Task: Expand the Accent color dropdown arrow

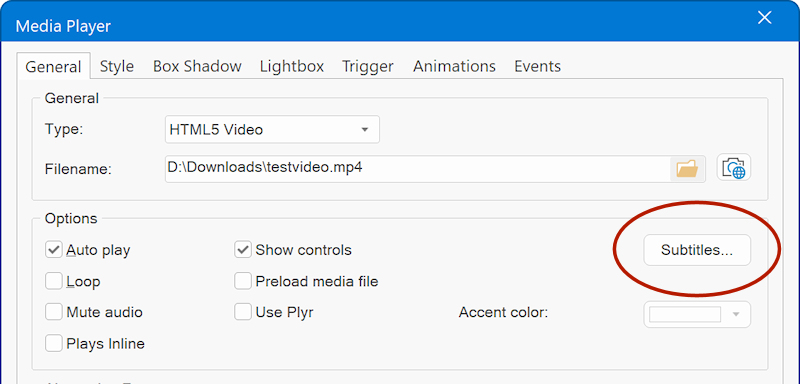Action: [x=736, y=314]
